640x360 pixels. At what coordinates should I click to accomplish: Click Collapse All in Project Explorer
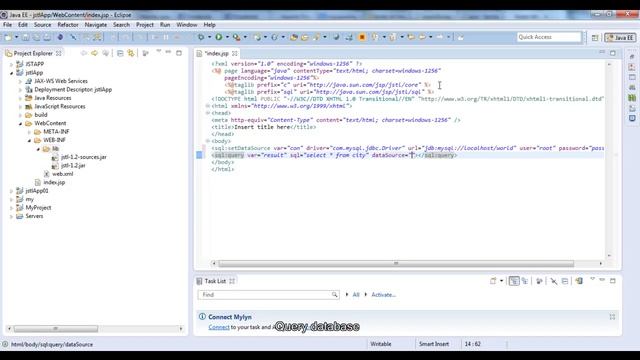(x=120, y=53)
